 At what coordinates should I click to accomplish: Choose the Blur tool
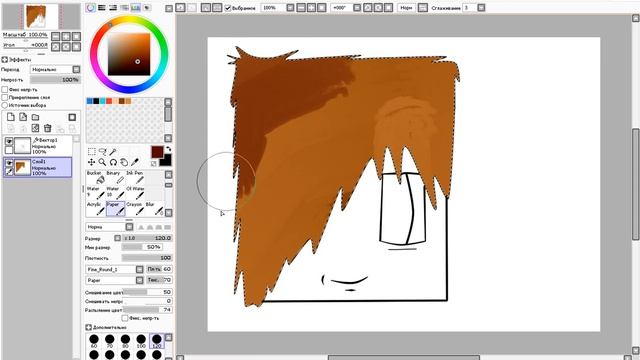pos(155,209)
